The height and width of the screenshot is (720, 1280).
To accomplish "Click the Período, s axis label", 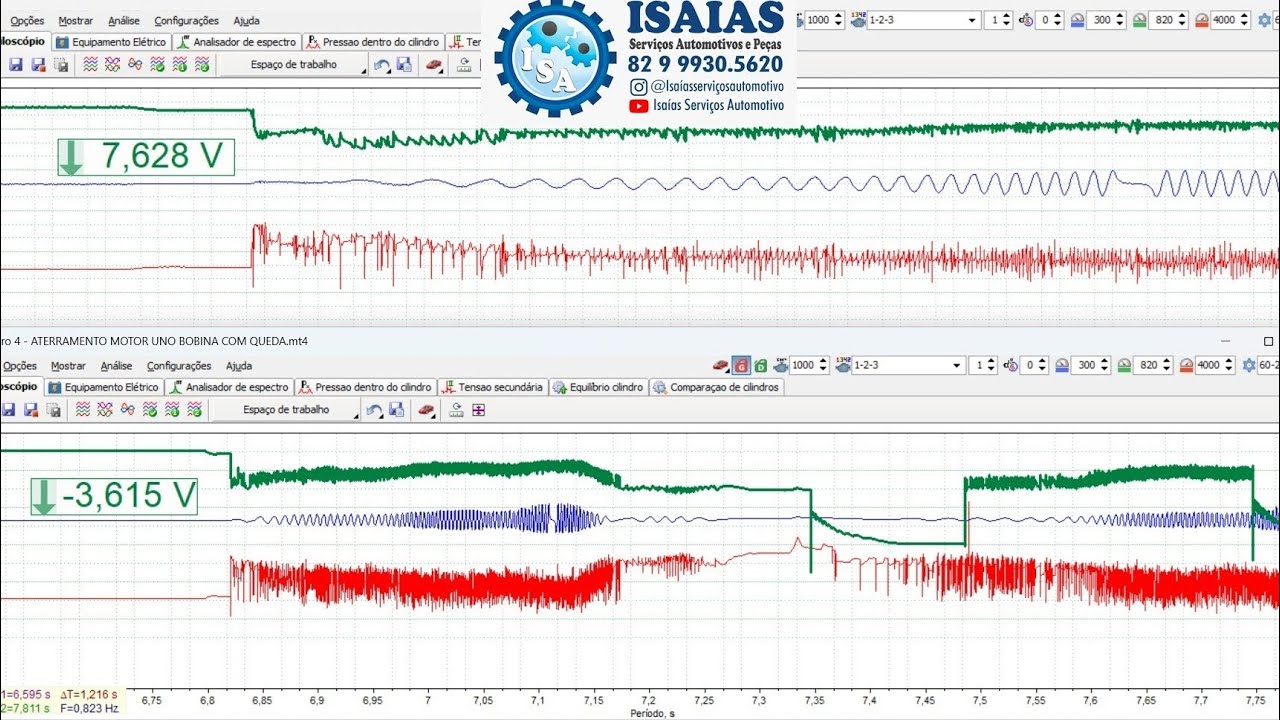I will click(x=652, y=714).
